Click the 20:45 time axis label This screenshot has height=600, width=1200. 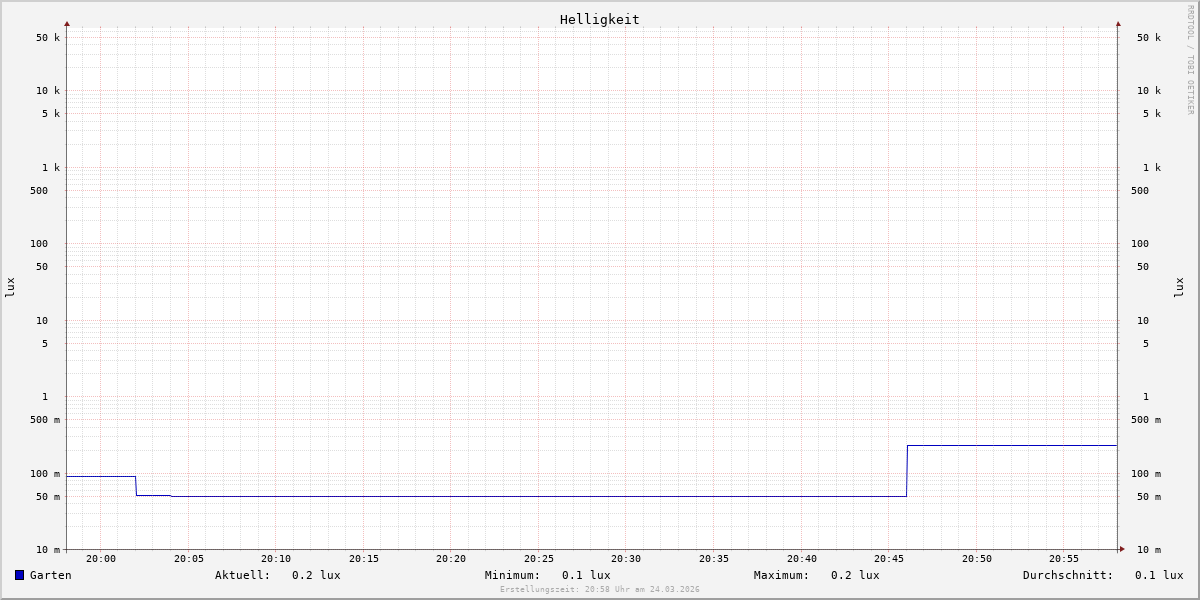pyautogui.click(x=889, y=559)
